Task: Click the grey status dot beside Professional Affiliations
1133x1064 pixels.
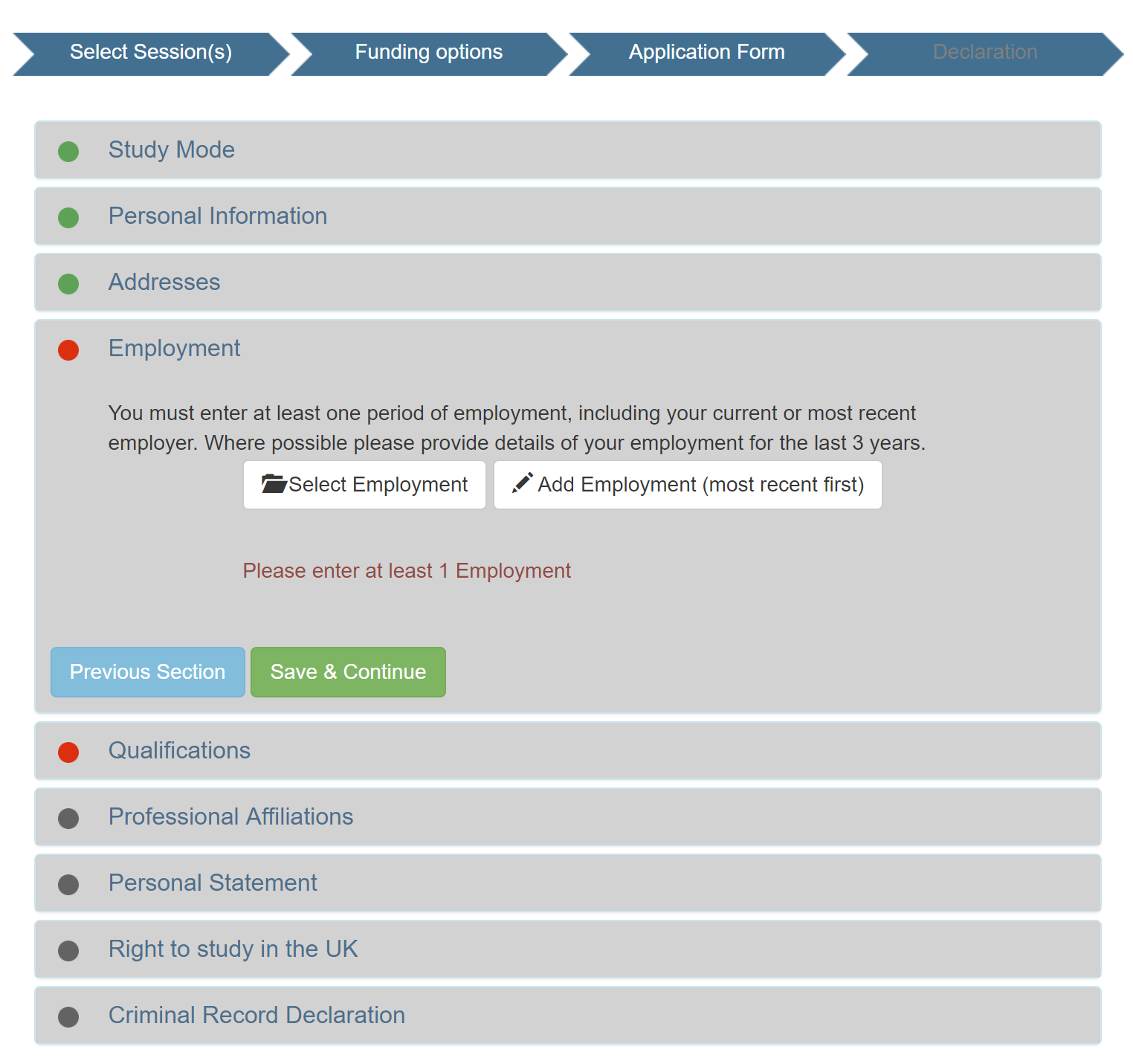Action: pyautogui.click(x=68, y=819)
